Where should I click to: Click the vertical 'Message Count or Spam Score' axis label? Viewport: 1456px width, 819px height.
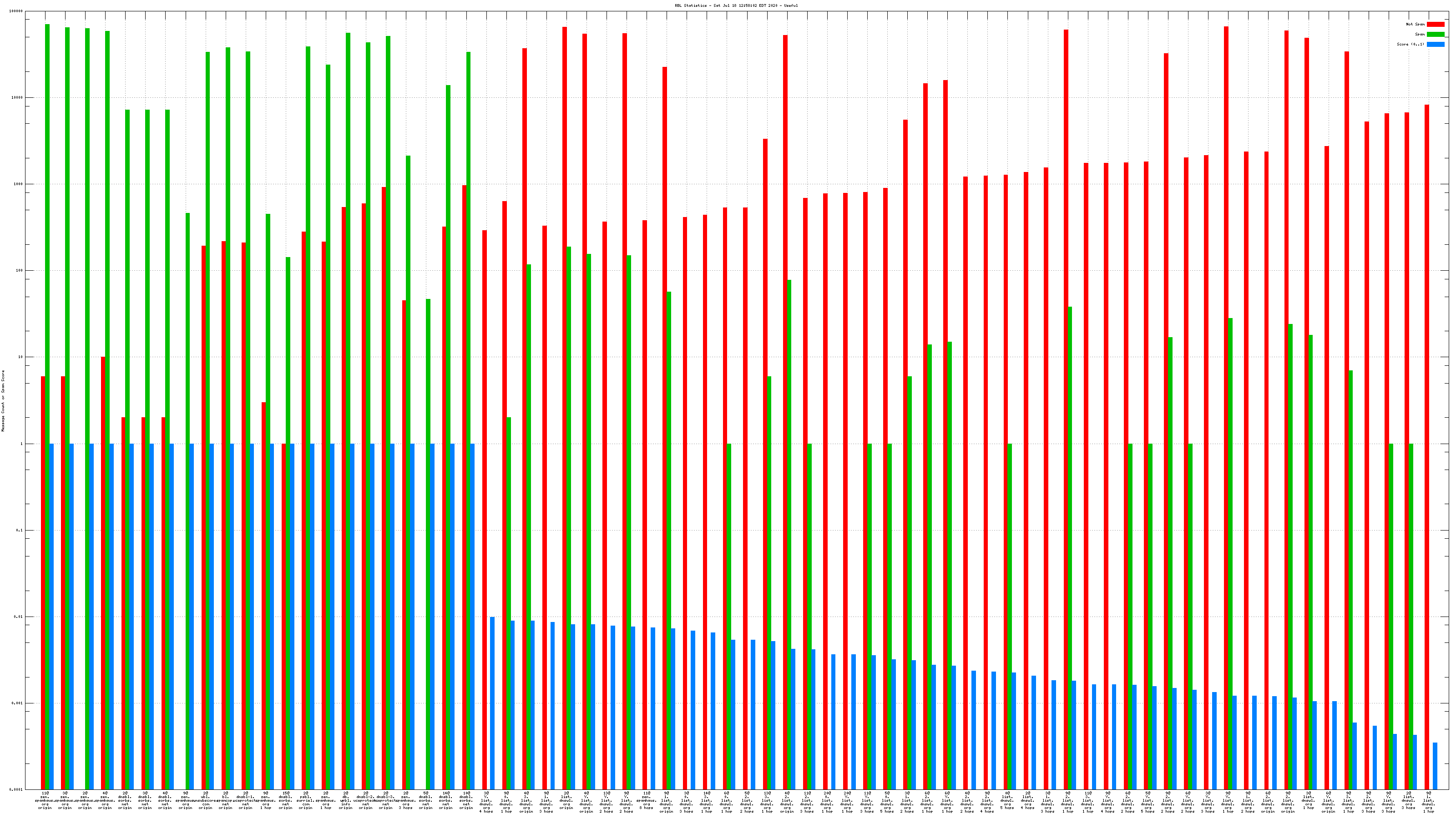3,401
